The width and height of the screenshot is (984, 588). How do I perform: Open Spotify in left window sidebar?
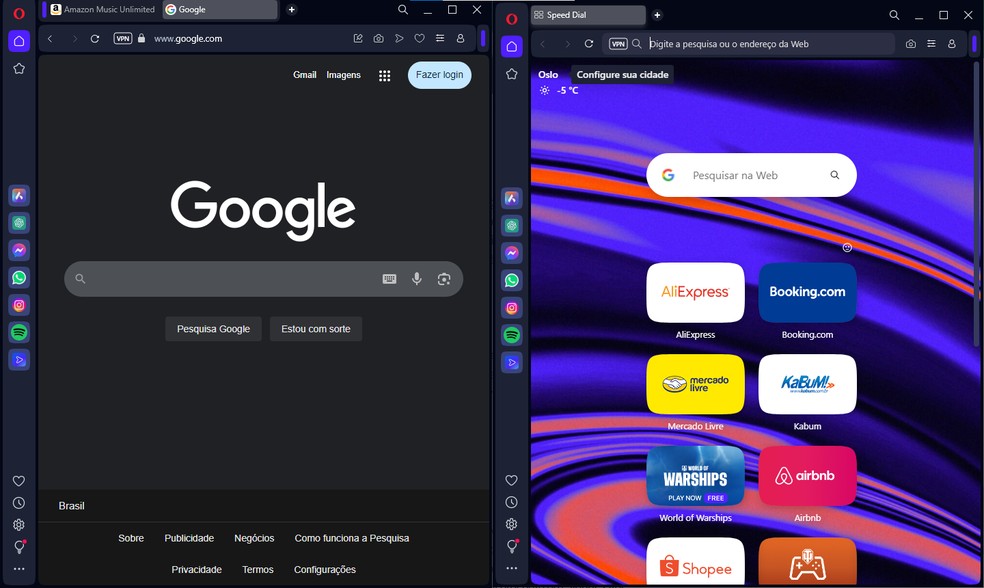pos(19,332)
